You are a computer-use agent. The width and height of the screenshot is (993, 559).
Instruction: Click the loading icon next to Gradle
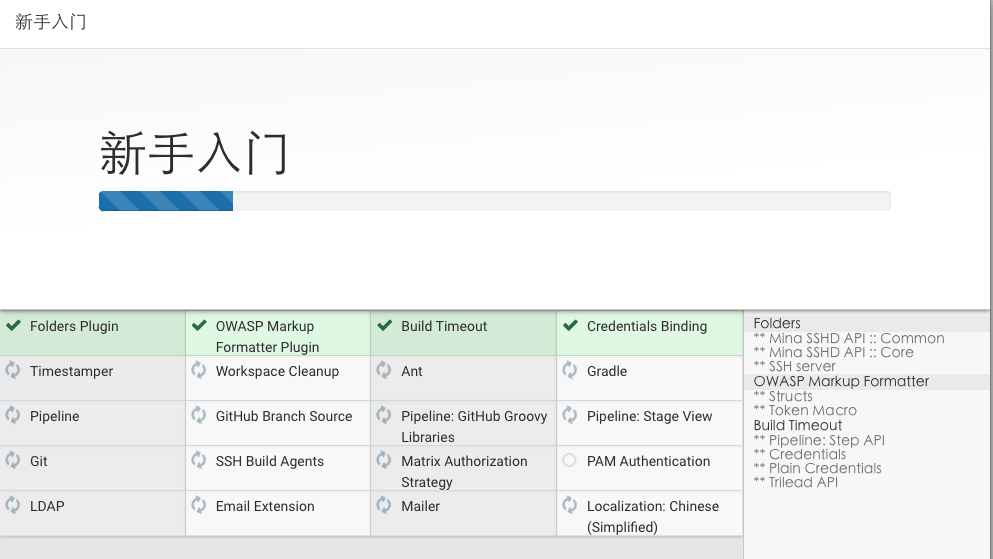tap(570, 371)
